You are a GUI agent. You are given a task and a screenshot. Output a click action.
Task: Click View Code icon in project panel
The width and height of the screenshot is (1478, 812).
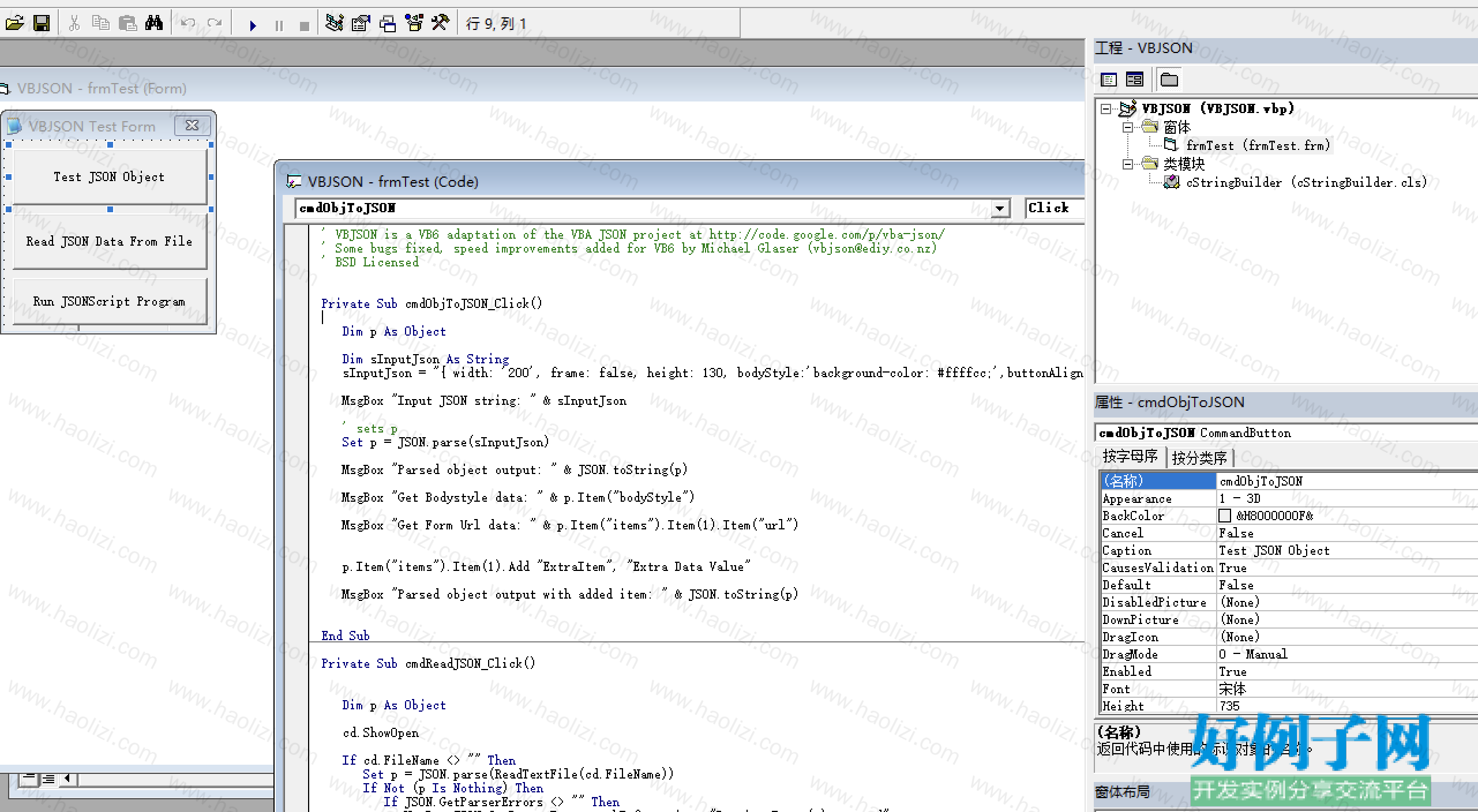(x=1109, y=80)
